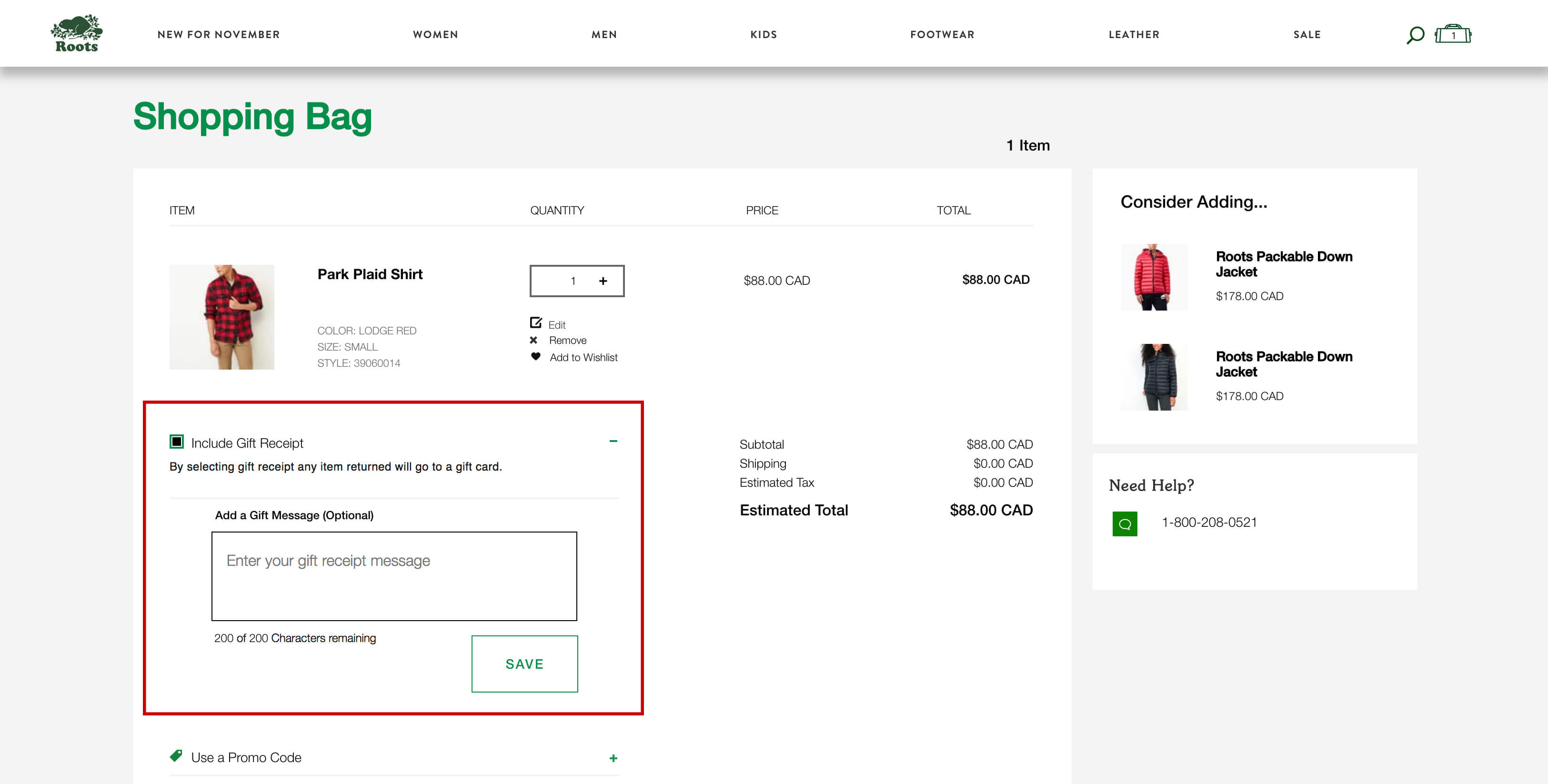Expand the Use a Promo Code section
1548x784 pixels.
click(x=613, y=758)
